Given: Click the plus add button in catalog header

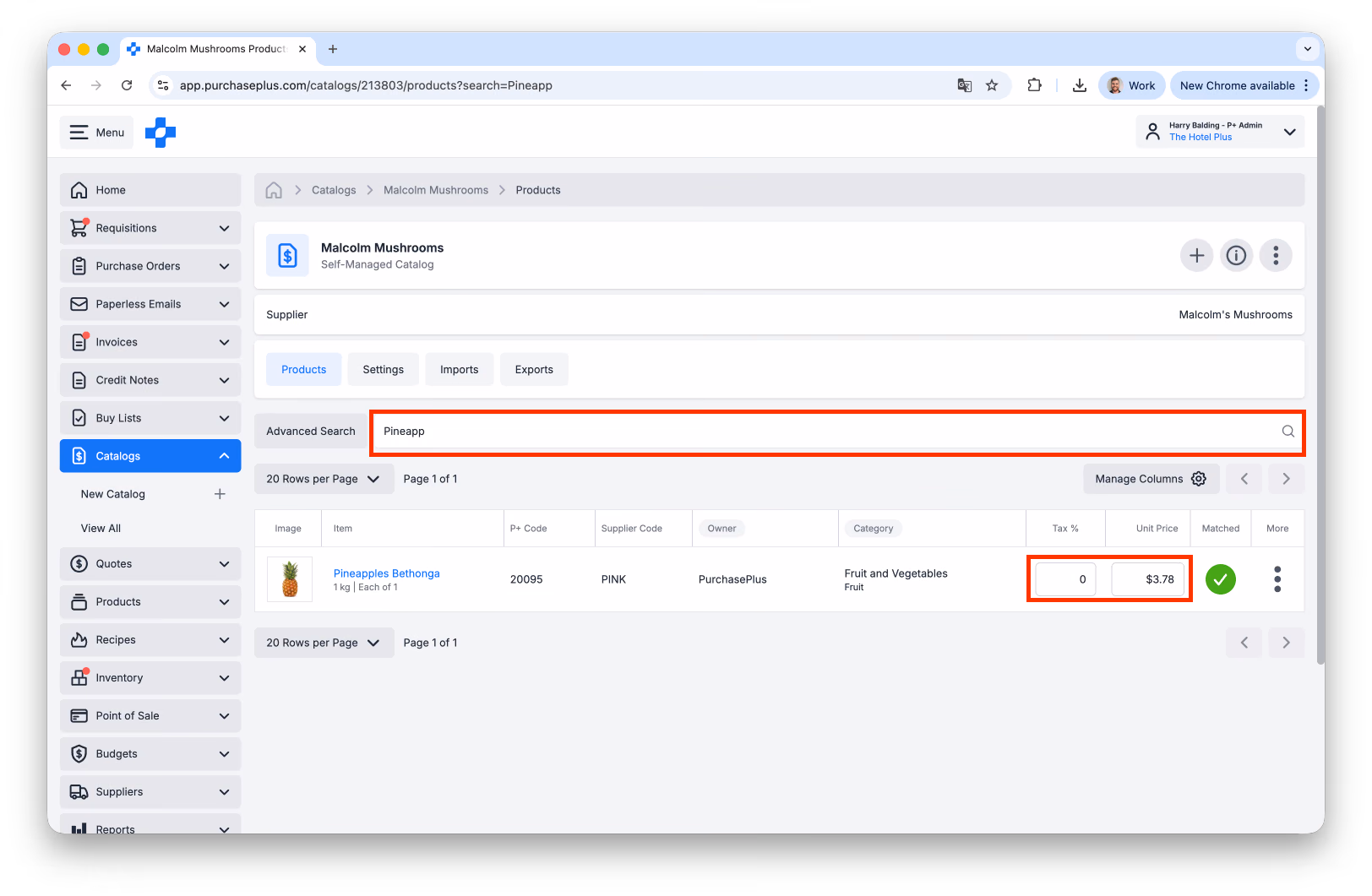Looking at the screenshot, I should pyautogui.click(x=1196, y=255).
